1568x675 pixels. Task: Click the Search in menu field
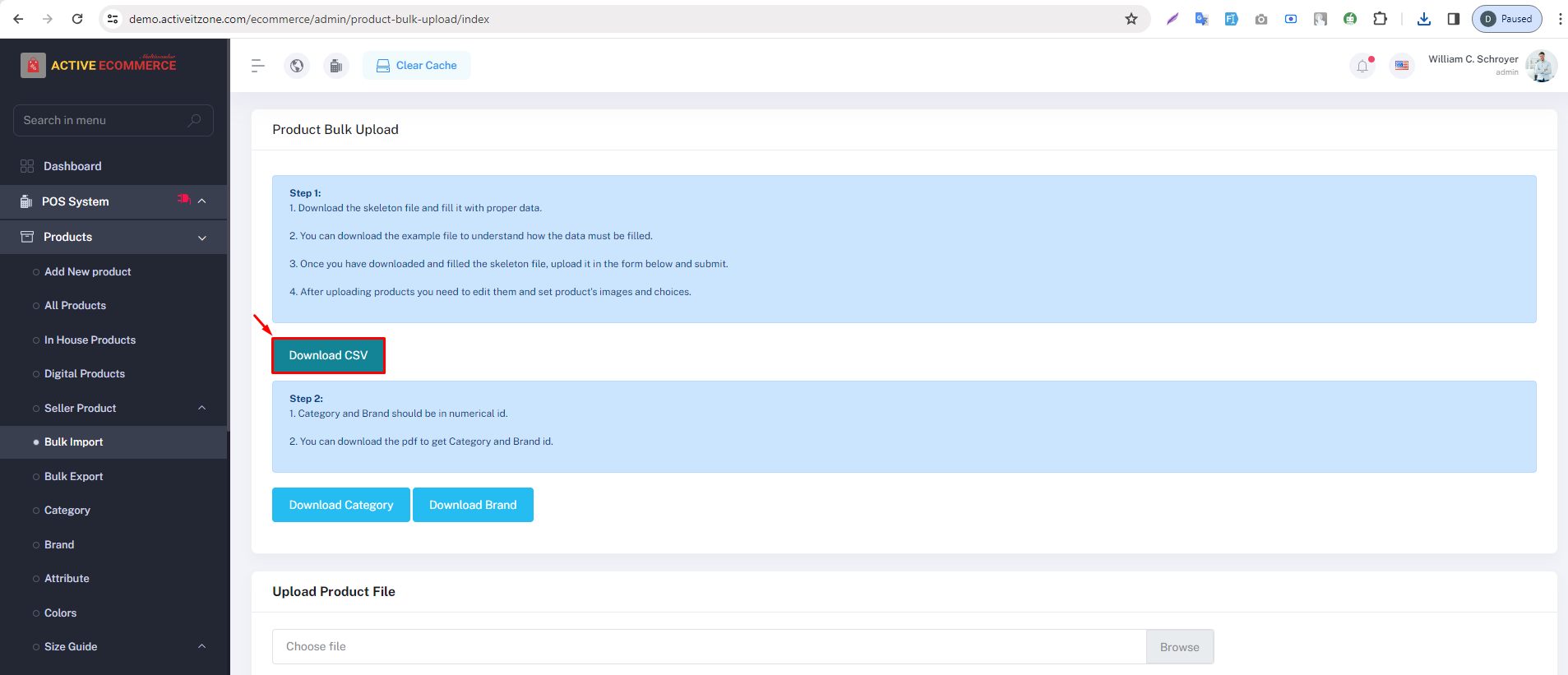tap(113, 120)
